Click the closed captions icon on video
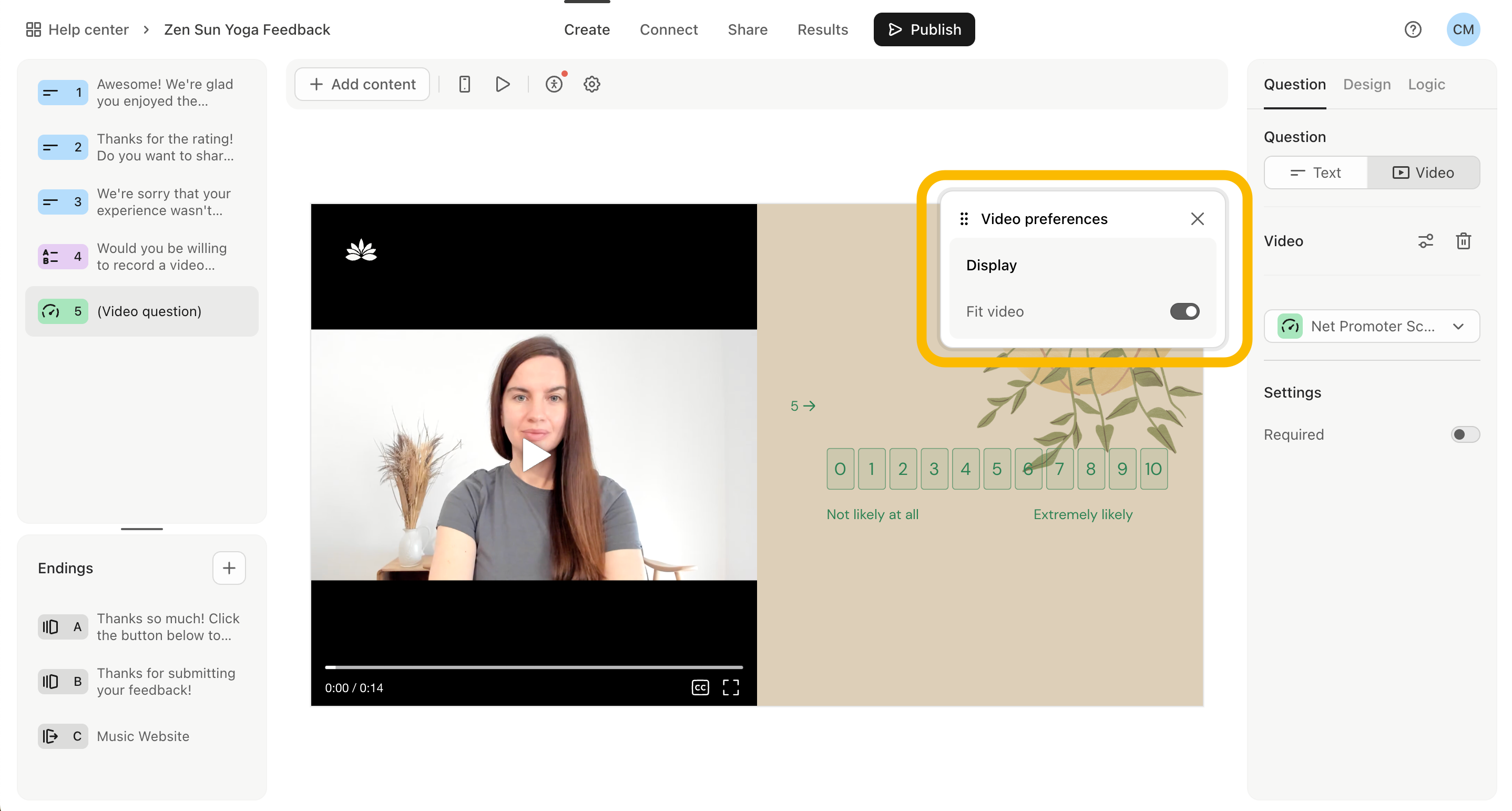1512x811 pixels. click(x=700, y=687)
